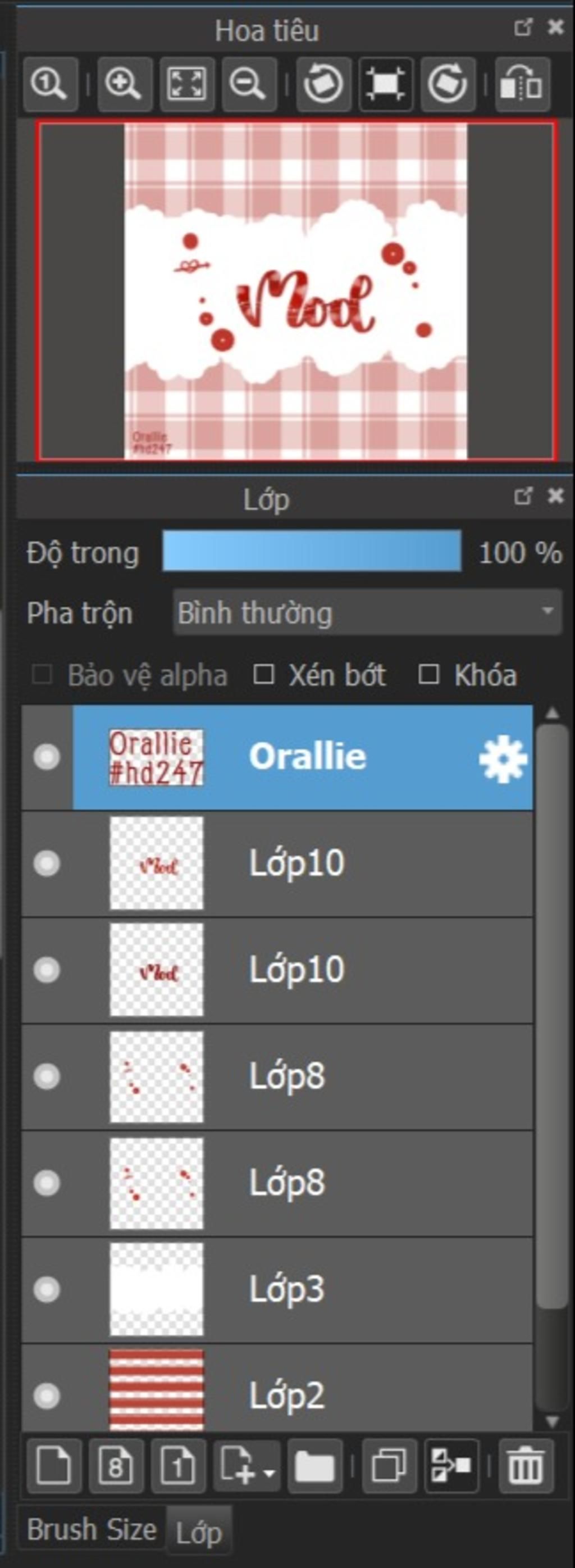Merge the selected layer down
The height and width of the screenshot is (1568, 575).
coord(451,1466)
